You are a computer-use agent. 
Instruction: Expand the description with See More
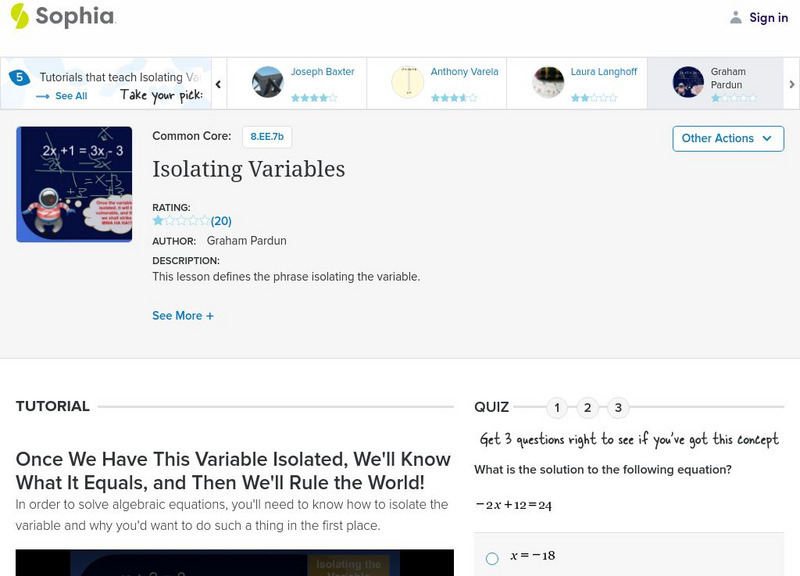pos(183,313)
